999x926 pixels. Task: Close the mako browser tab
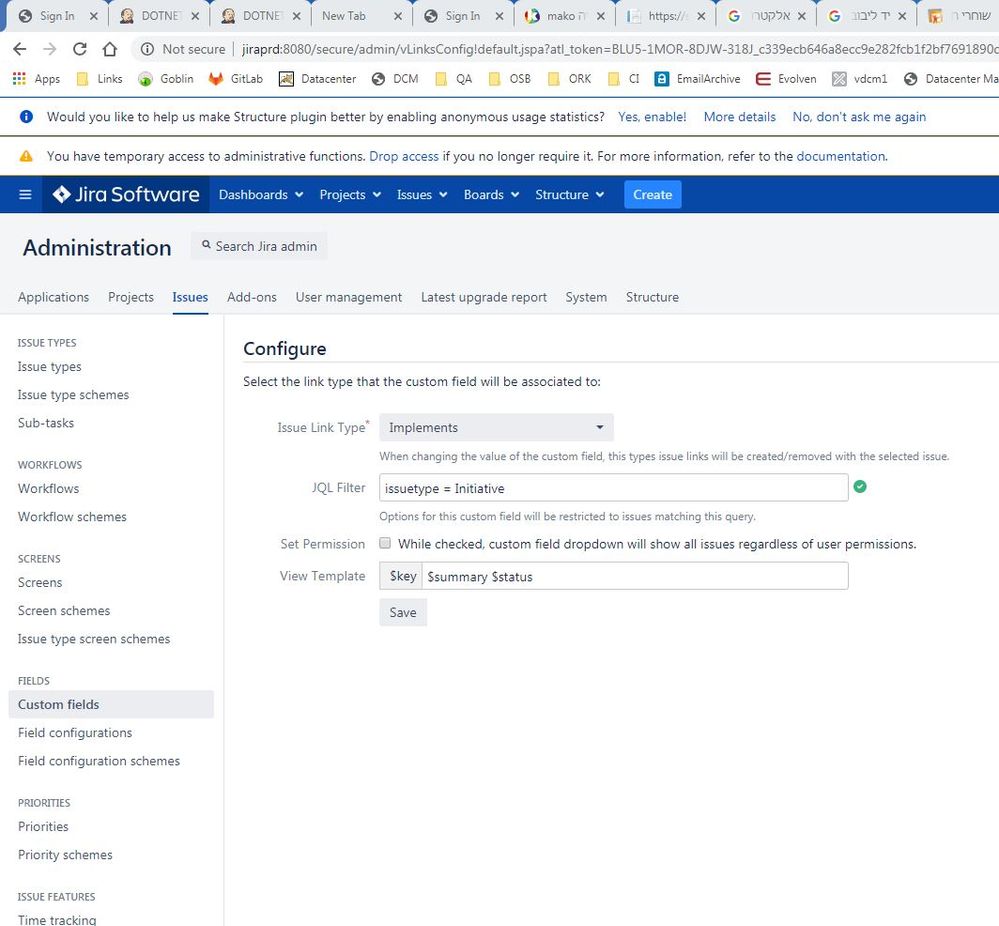point(600,16)
